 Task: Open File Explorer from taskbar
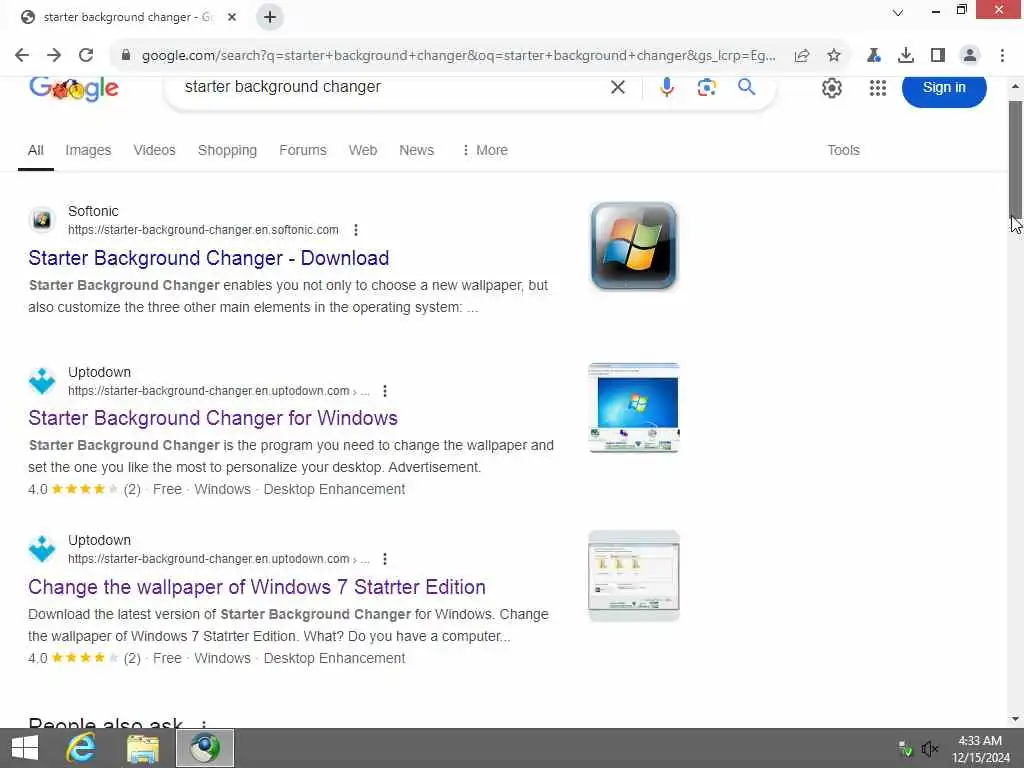[x=142, y=748]
